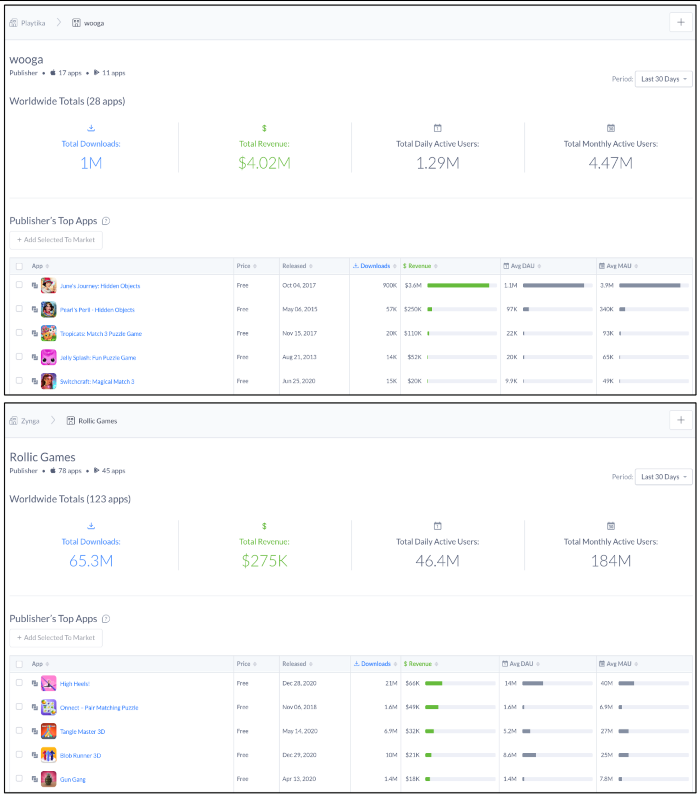Click the plus icon in wooga header
Screen dimensions: 700x798
coord(681,22)
